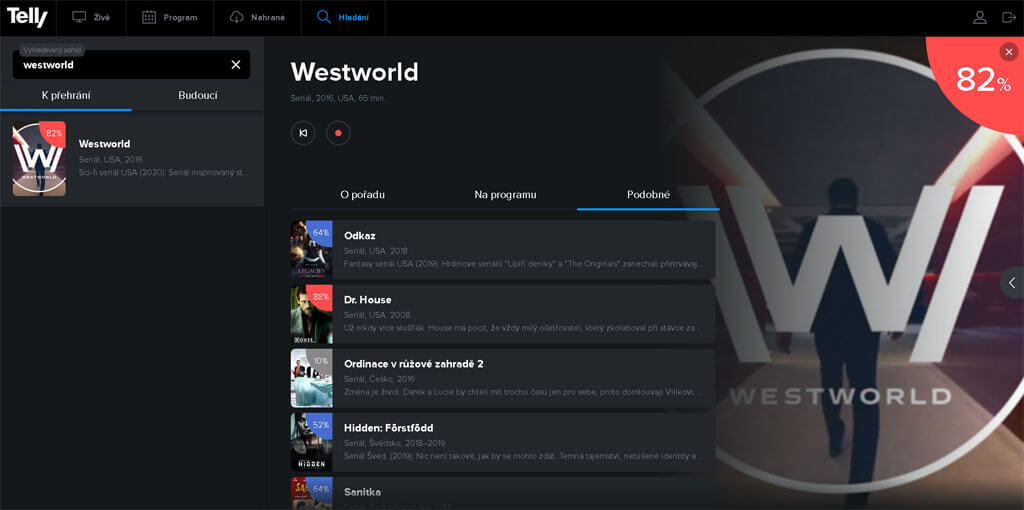
Task: Switch to the K přehrání tab
Action: pos(66,96)
